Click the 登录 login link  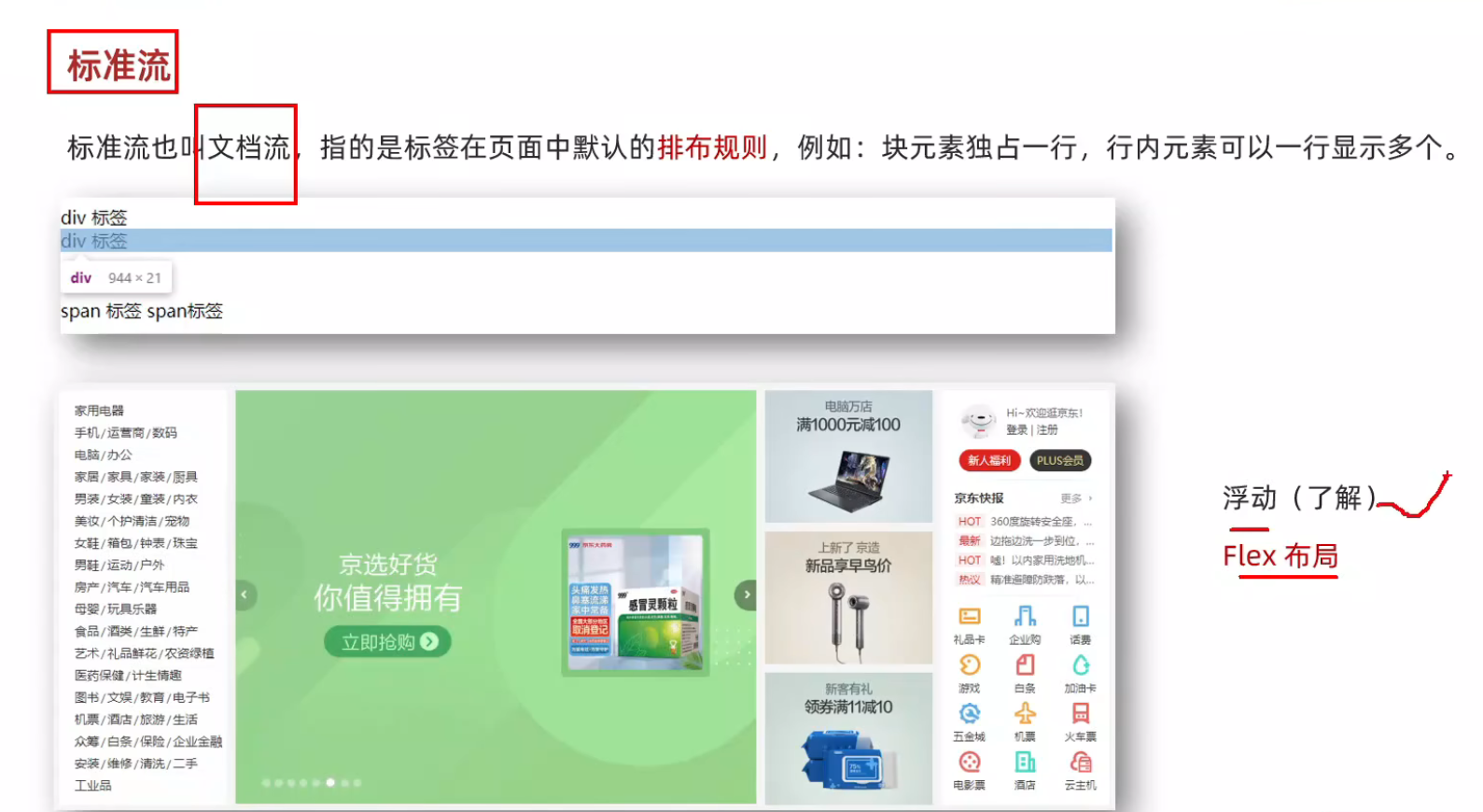1016,430
